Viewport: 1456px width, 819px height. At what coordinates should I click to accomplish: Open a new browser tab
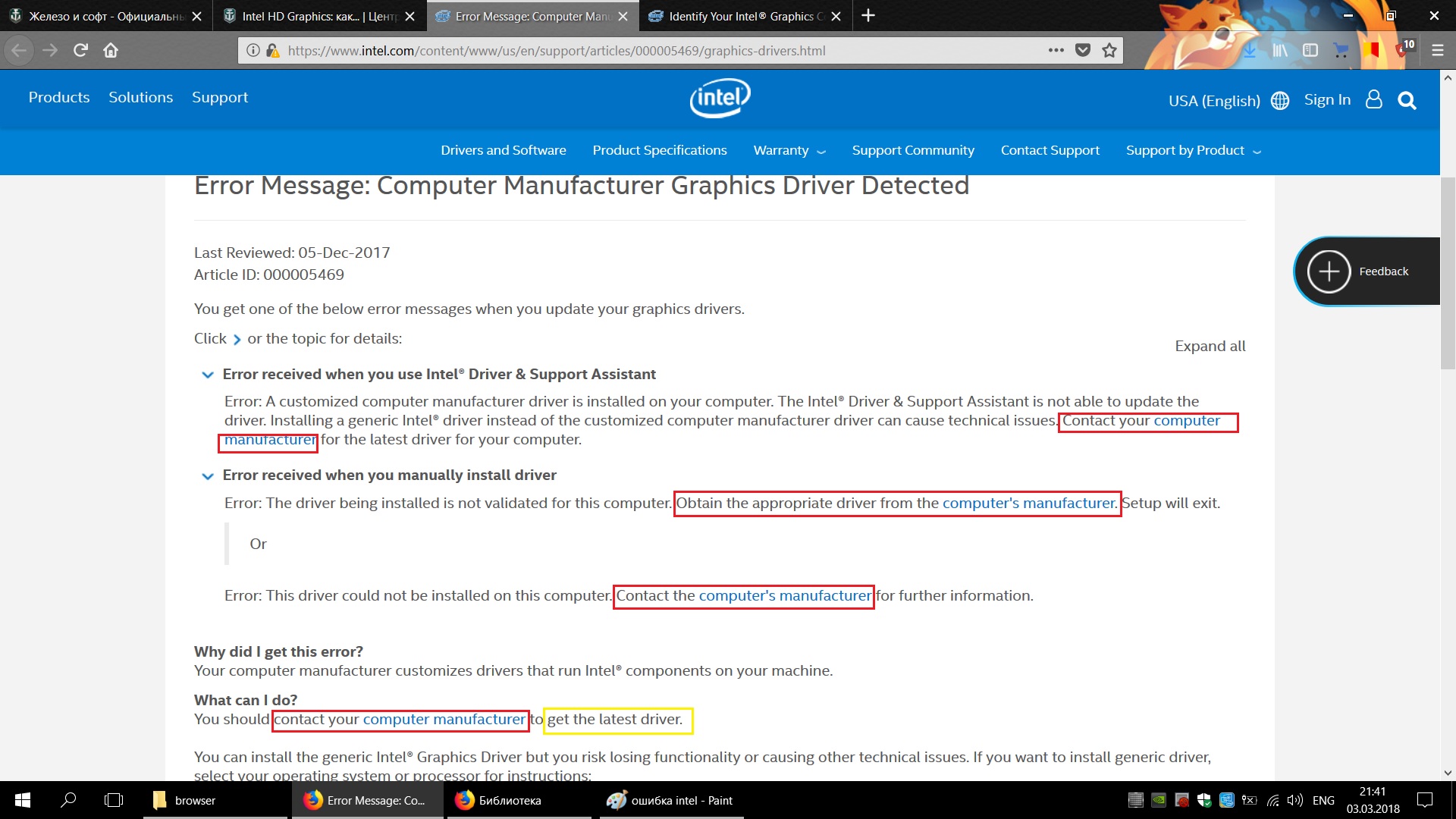pos(868,15)
